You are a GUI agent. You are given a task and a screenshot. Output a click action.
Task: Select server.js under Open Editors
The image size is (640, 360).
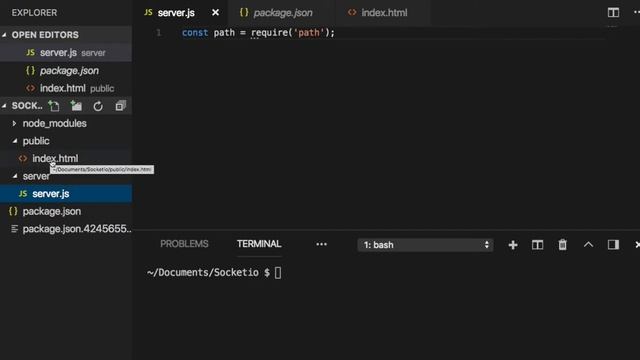(66, 53)
